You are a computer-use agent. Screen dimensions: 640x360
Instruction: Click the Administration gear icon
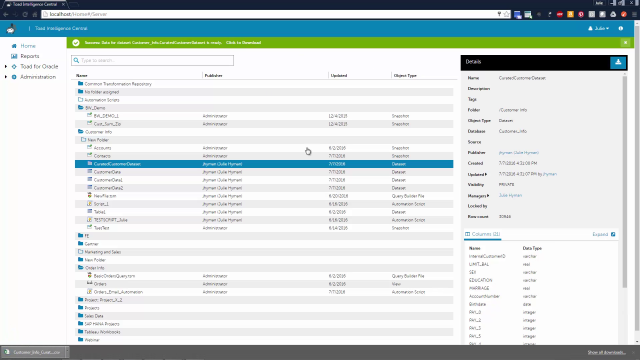click(x=14, y=77)
